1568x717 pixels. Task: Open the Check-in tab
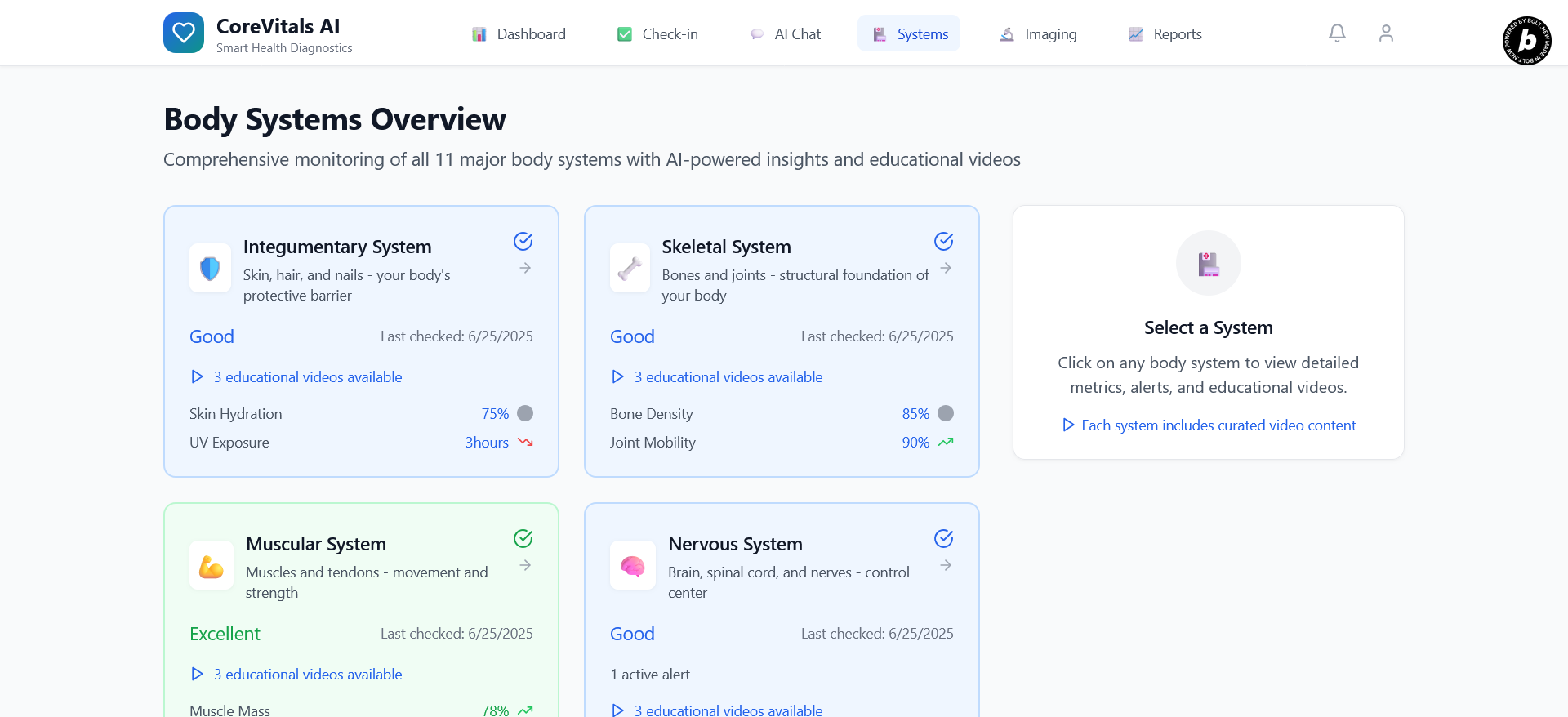click(x=657, y=33)
